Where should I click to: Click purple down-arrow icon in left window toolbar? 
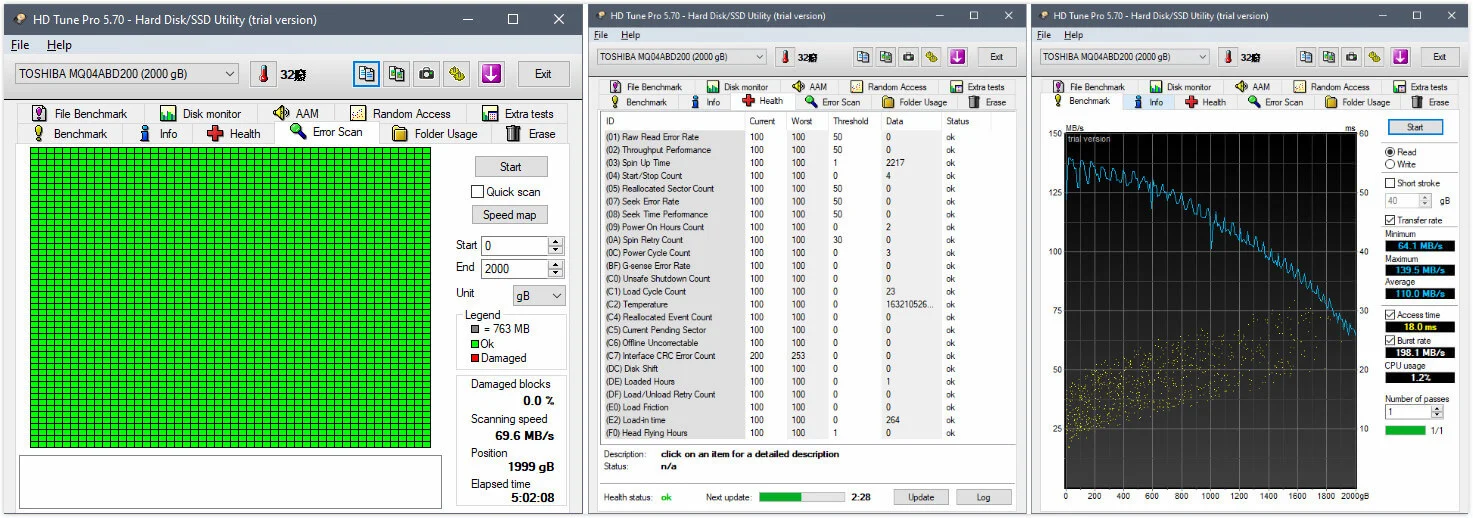(490, 74)
